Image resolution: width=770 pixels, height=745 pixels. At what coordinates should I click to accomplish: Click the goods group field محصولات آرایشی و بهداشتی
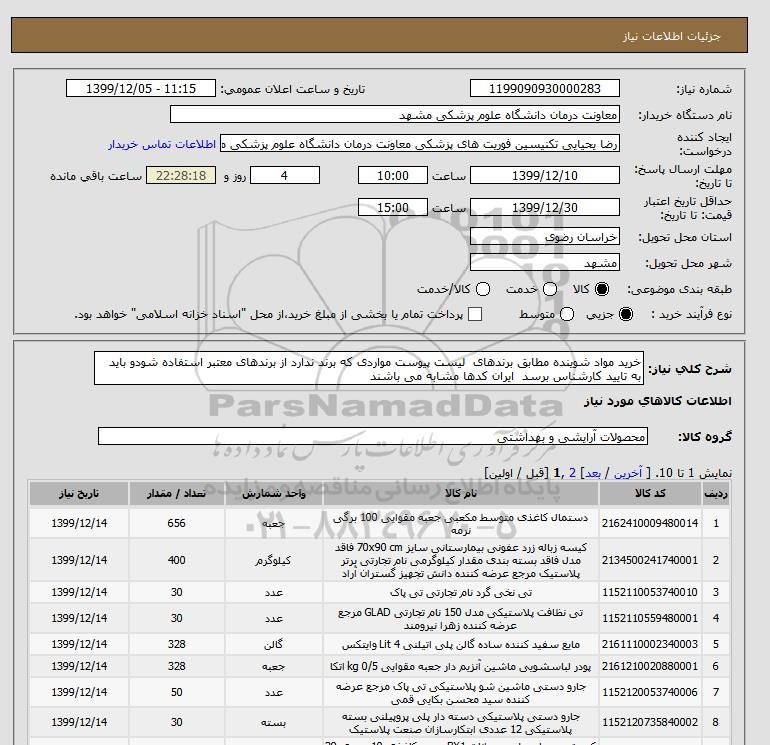373,437
